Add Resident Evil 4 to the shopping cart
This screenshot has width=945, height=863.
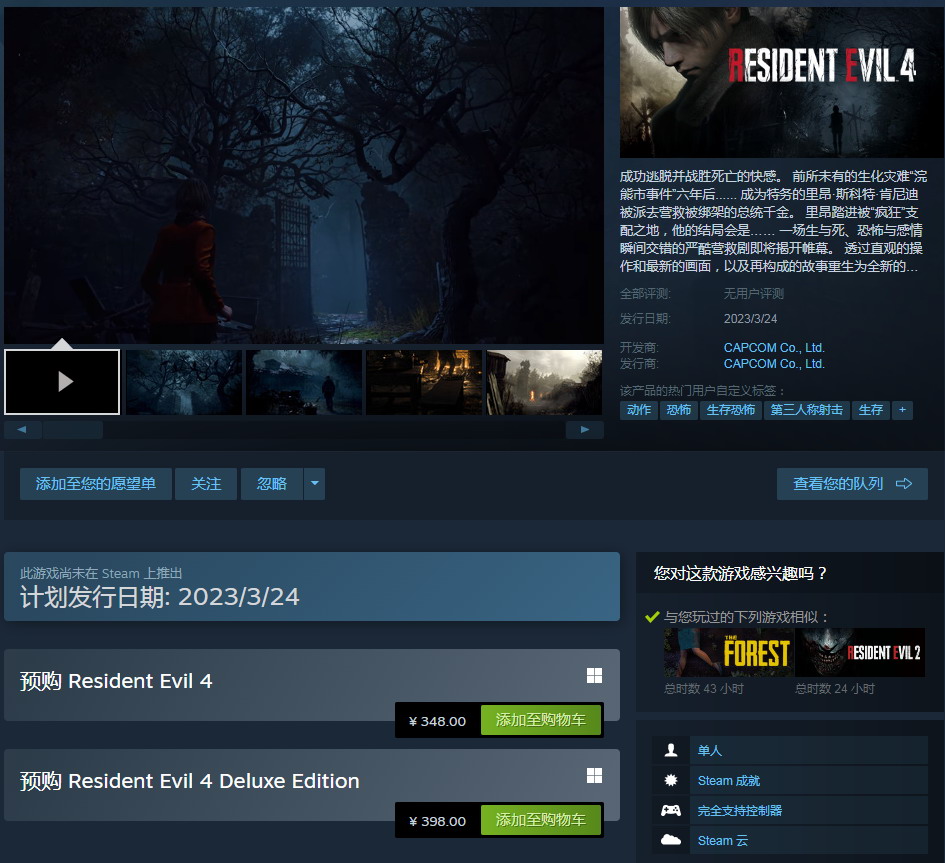coord(541,719)
